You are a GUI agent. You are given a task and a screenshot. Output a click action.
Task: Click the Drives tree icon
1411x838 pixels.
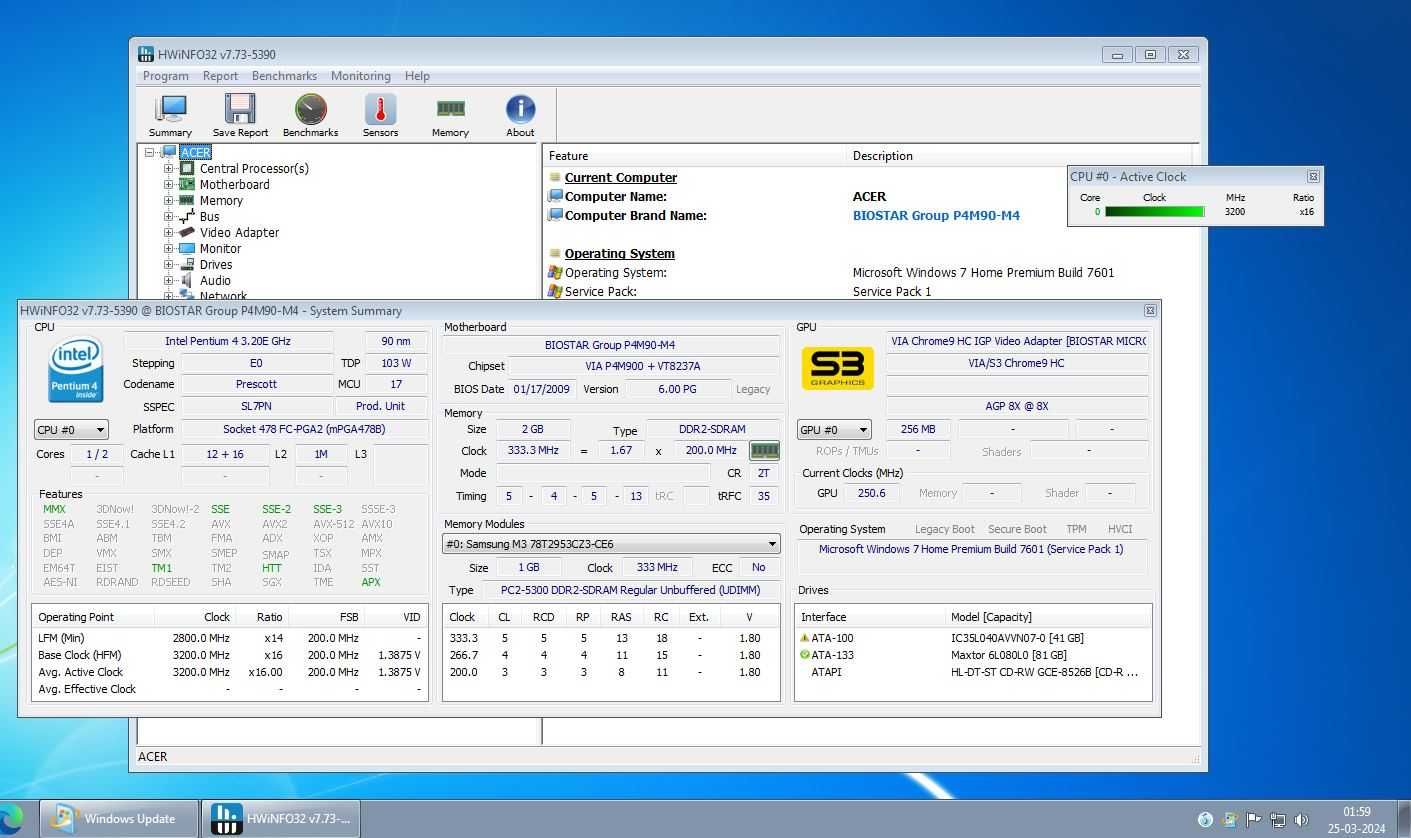tap(186, 264)
